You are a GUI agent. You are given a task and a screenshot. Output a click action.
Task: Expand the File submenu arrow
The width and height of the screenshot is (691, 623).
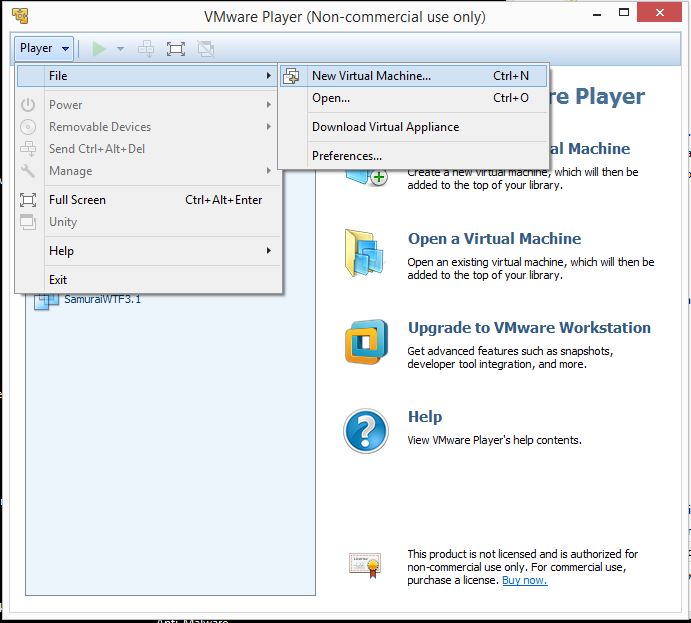pyautogui.click(x=268, y=76)
